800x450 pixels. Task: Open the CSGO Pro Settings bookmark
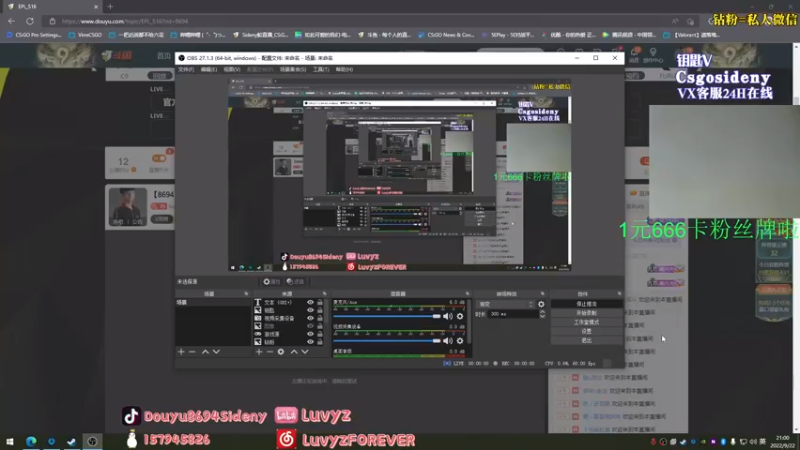coord(34,35)
